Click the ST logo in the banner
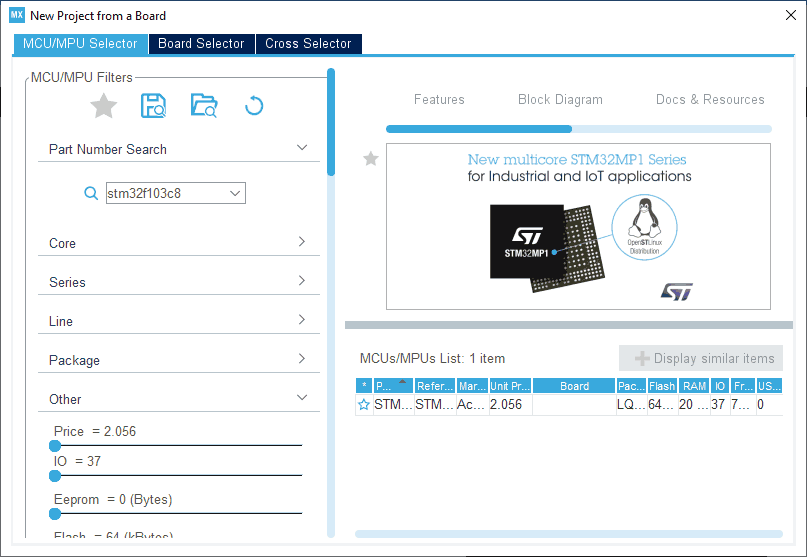807x557 pixels. (677, 291)
